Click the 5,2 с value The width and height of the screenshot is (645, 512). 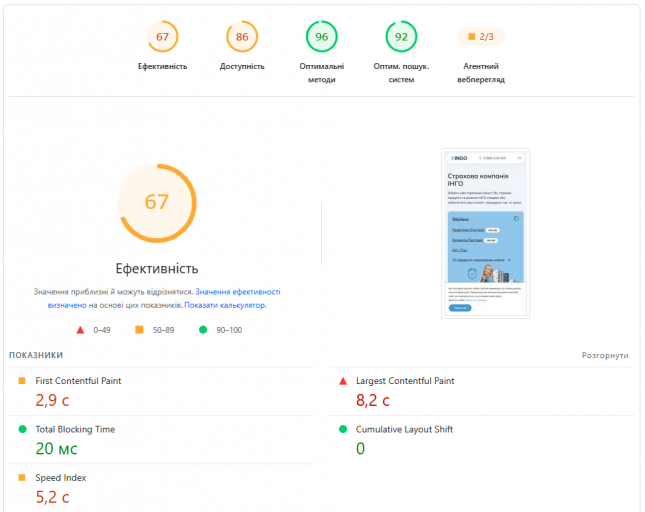click(x=52, y=497)
